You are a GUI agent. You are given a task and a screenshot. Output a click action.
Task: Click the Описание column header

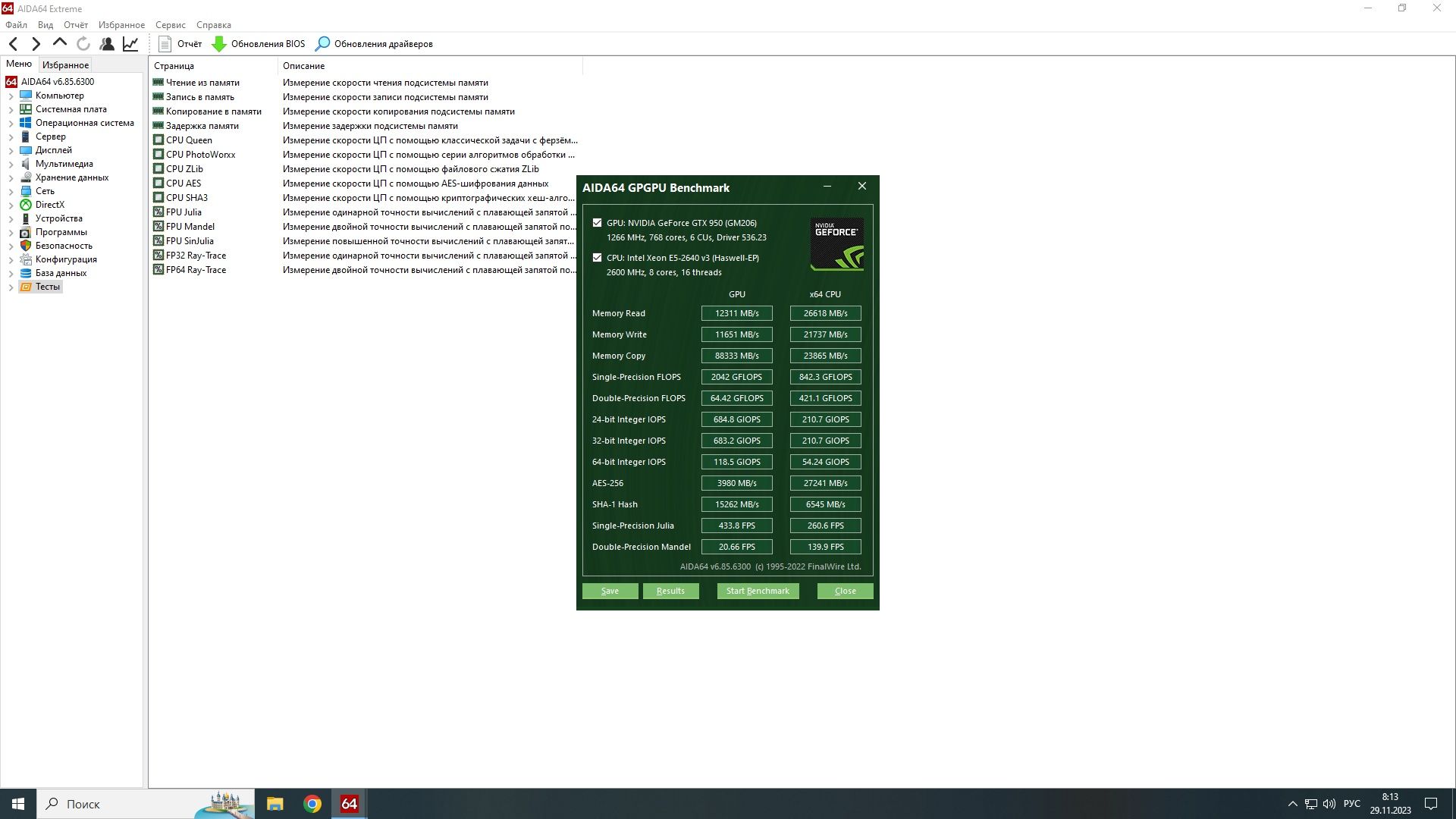(x=430, y=66)
